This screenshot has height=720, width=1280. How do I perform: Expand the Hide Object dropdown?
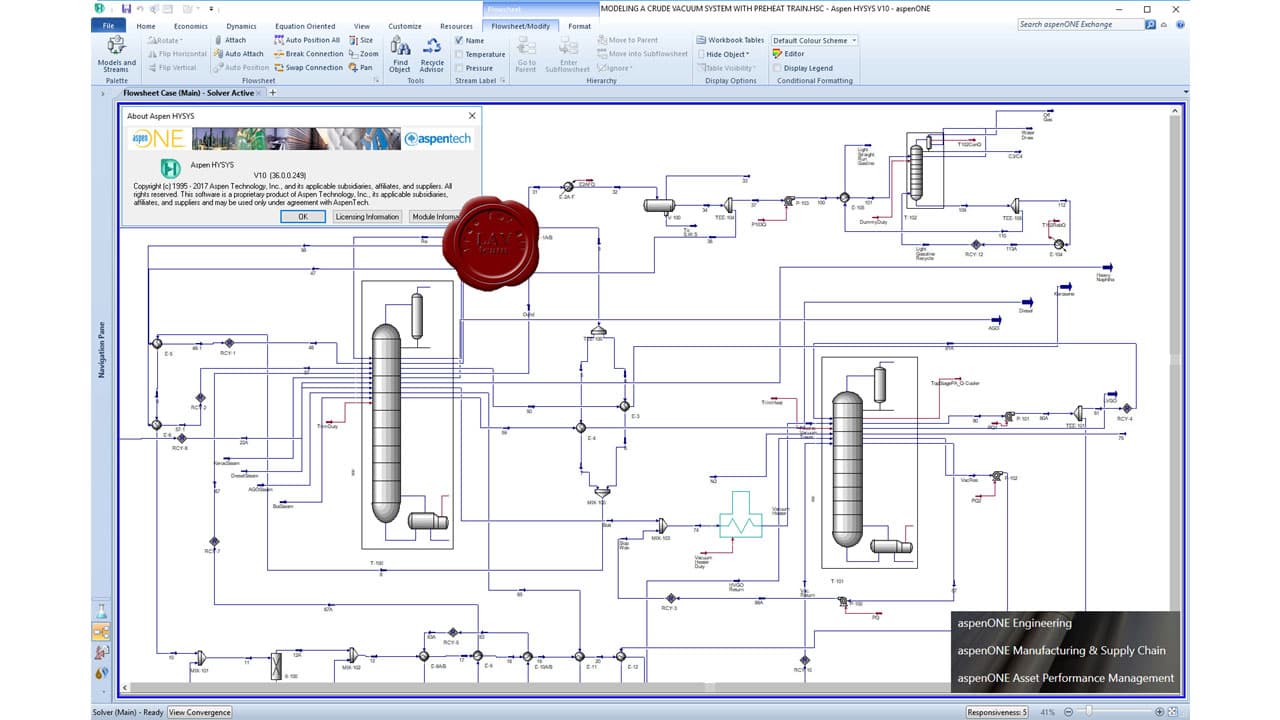click(x=748, y=53)
